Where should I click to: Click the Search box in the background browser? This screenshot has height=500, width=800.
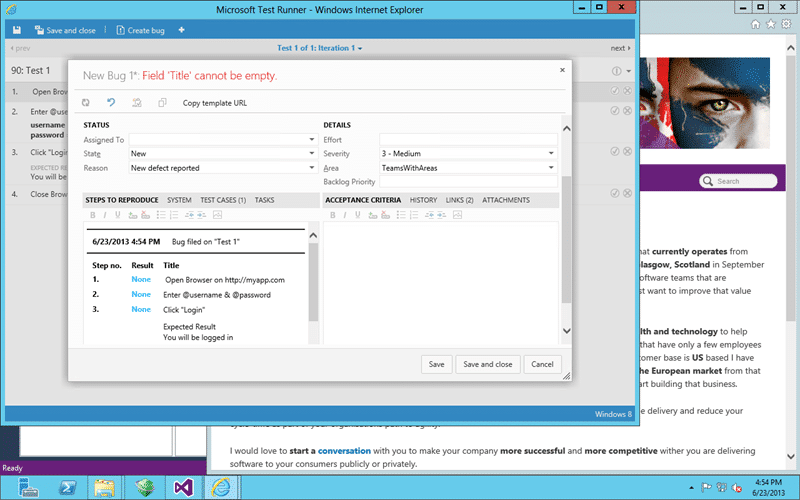(738, 181)
